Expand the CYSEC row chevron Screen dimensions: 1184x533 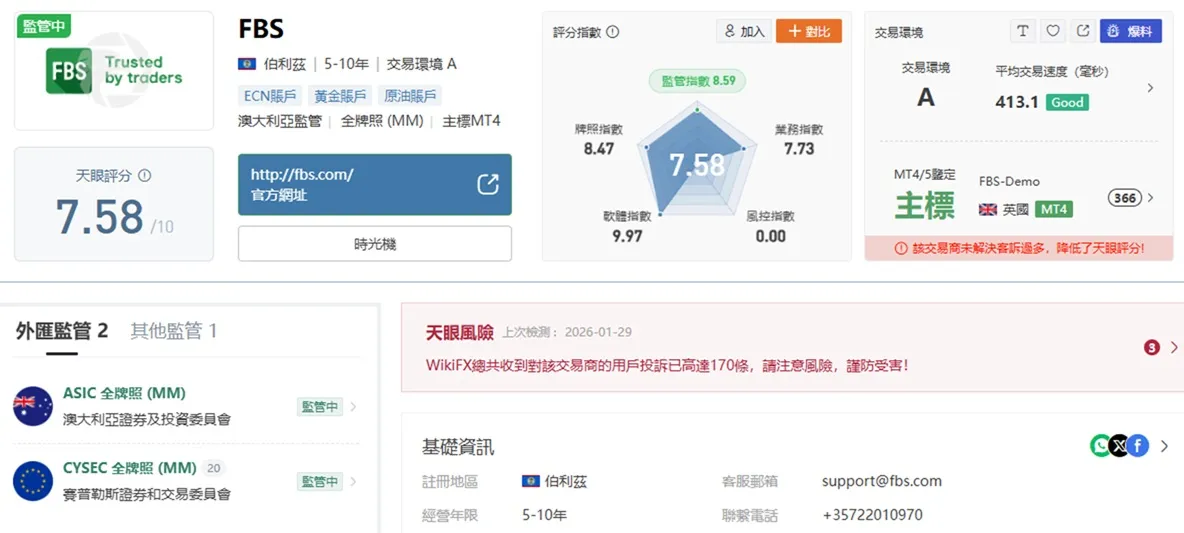point(353,481)
